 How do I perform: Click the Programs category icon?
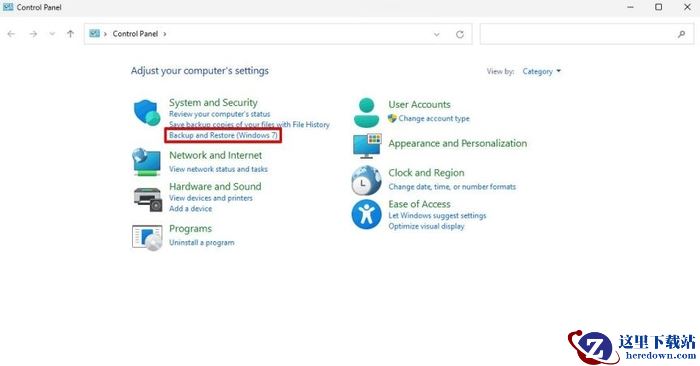147,237
